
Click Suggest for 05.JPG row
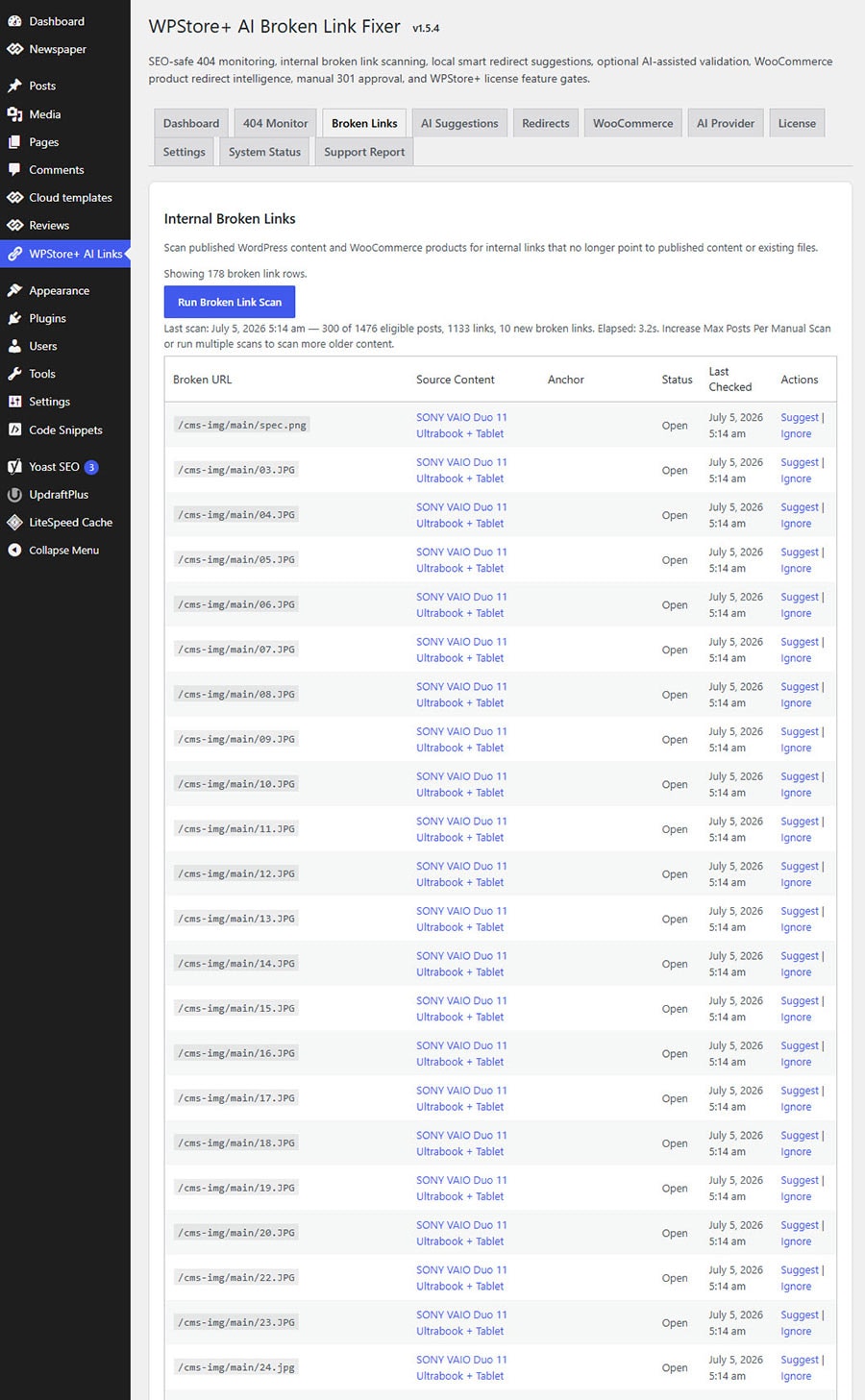(800, 552)
